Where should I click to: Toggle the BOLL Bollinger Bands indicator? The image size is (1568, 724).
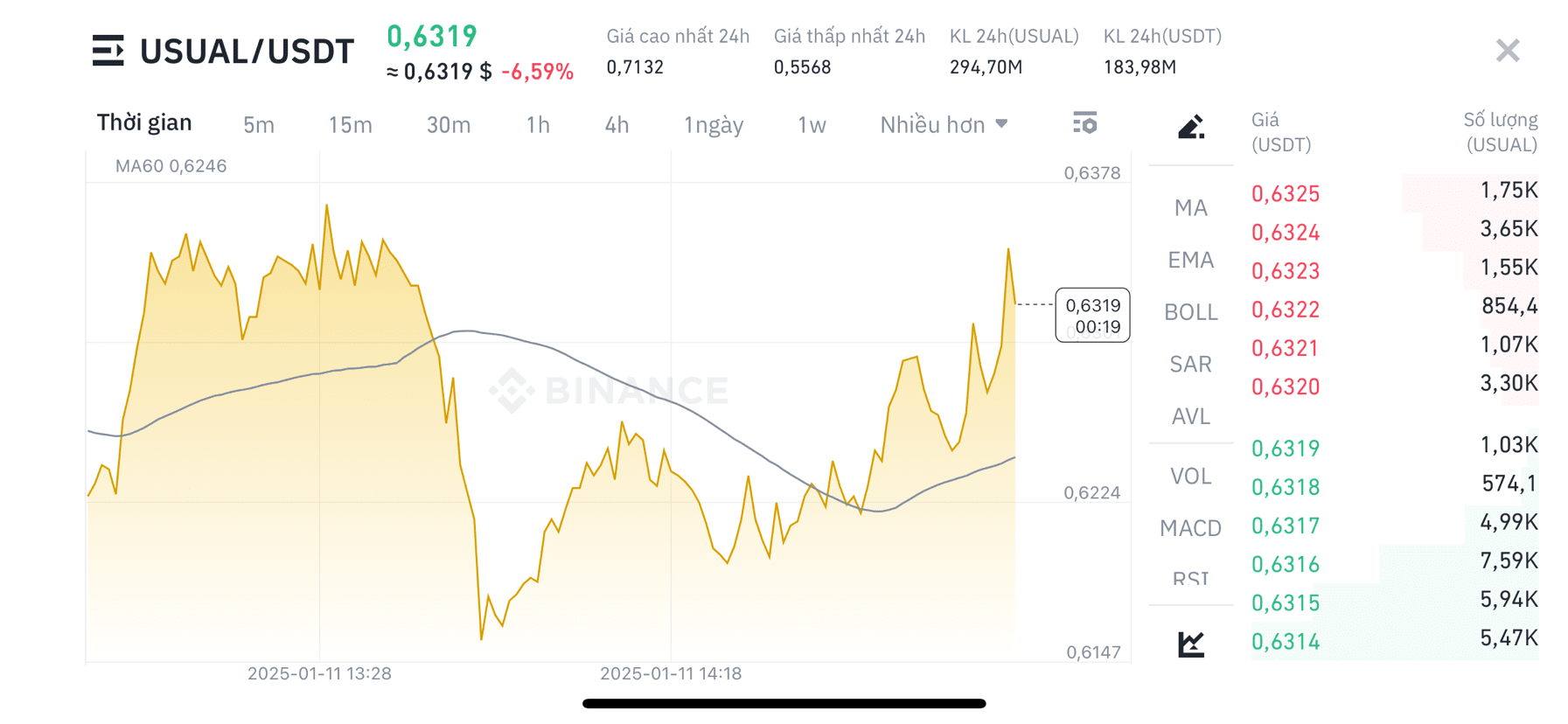coord(1189,311)
